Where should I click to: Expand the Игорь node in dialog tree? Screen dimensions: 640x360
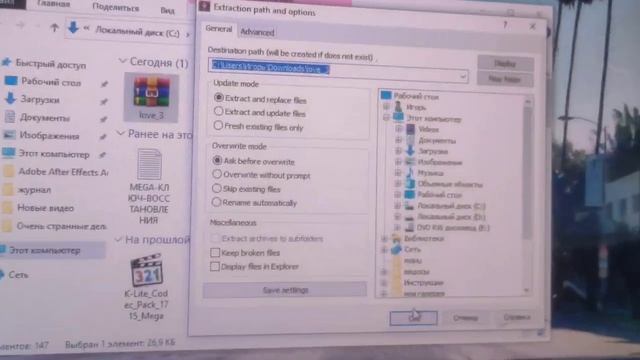pos(386,107)
